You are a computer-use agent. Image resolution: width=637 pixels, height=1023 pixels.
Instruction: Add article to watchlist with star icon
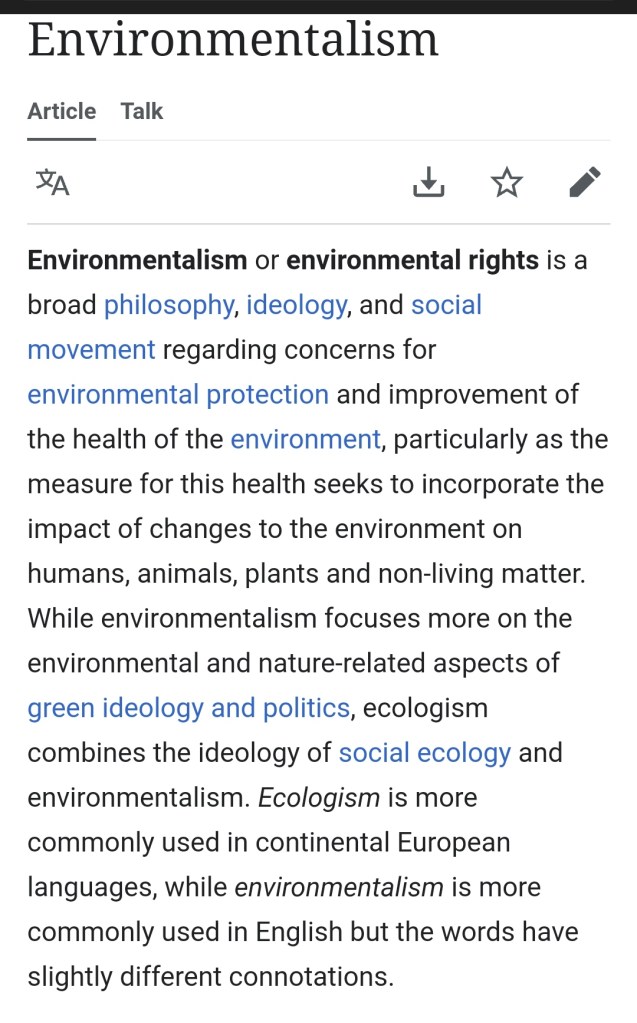507,183
